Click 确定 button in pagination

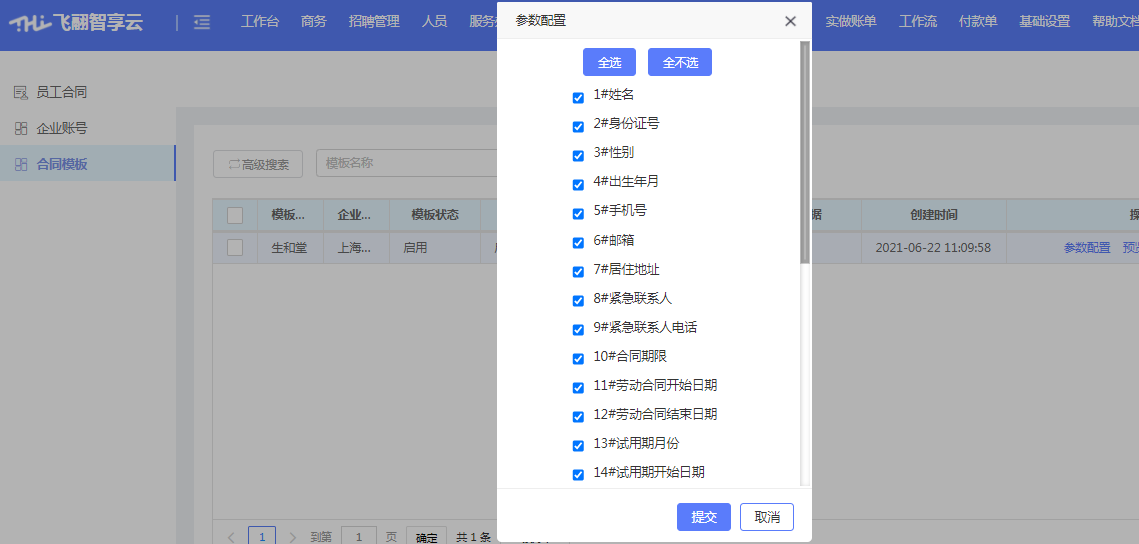tap(426, 537)
